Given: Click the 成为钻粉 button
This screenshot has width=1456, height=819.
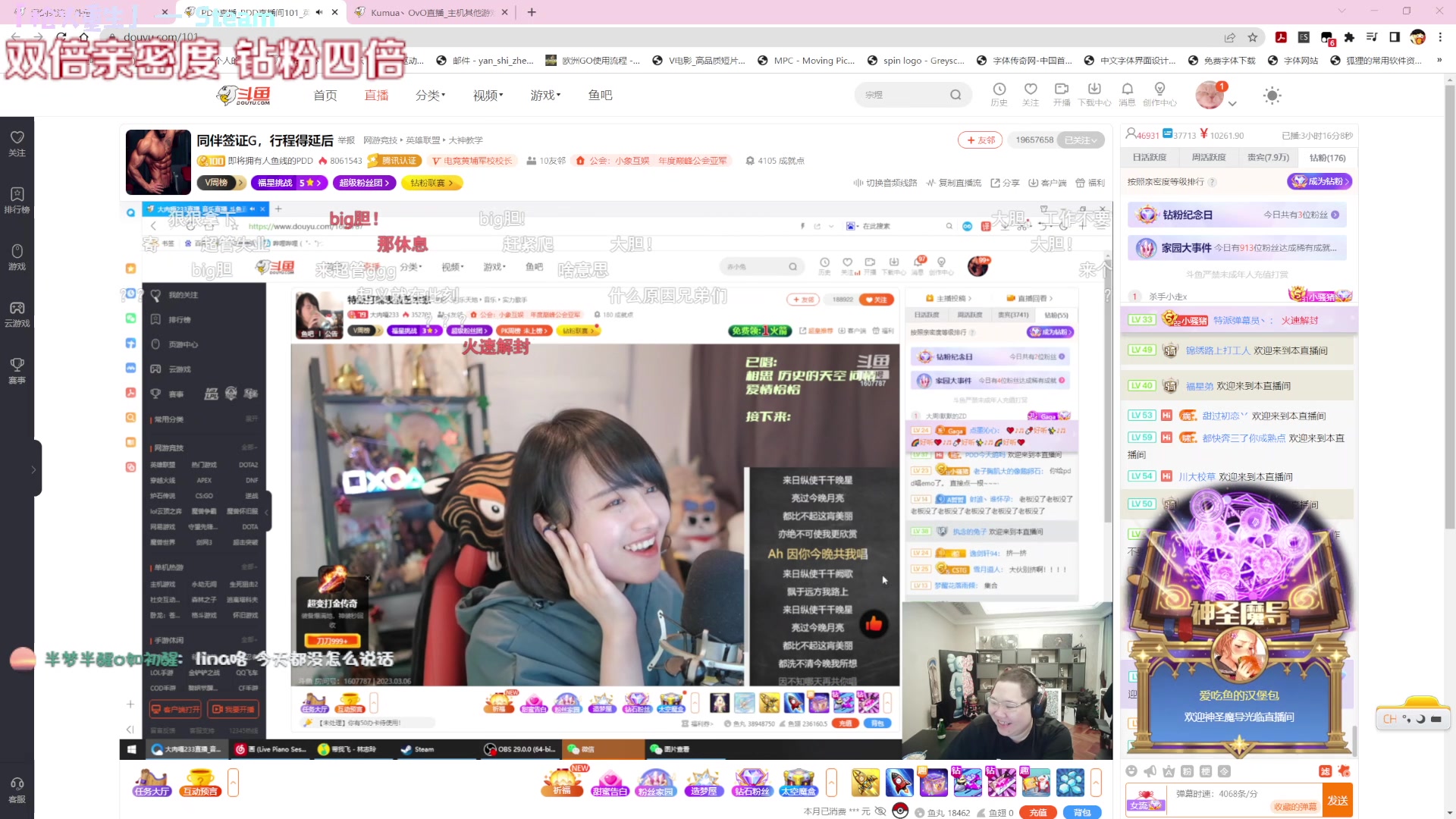Looking at the screenshot, I should point(1319,181).
